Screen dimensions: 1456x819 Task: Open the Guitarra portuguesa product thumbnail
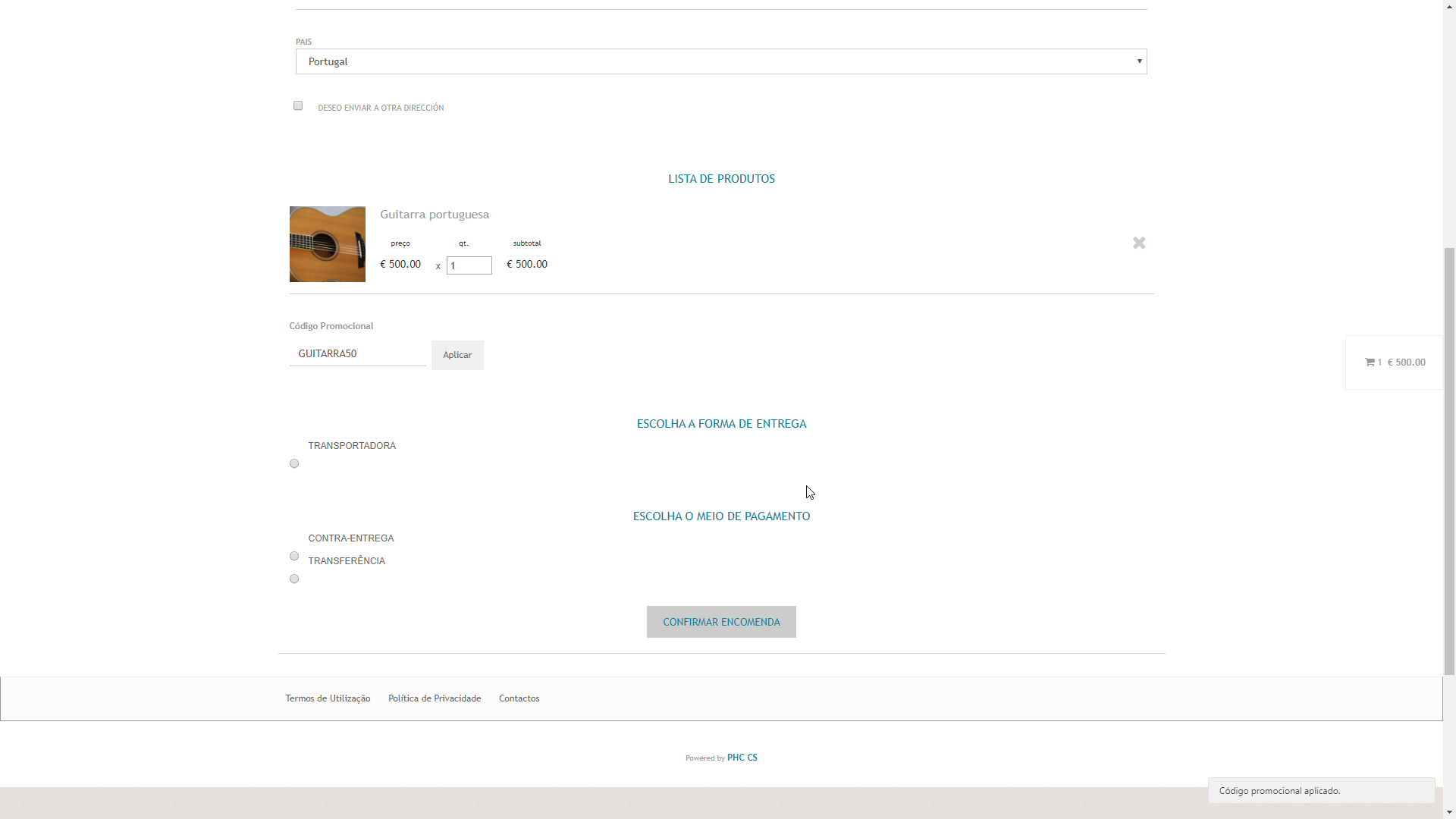[328, 244]
